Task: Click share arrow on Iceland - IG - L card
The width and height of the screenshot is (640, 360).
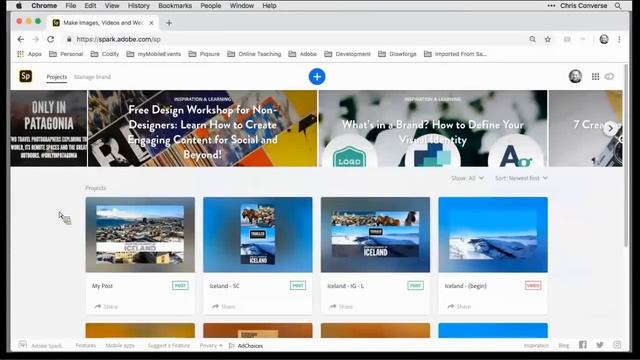Action: point(333,307)
